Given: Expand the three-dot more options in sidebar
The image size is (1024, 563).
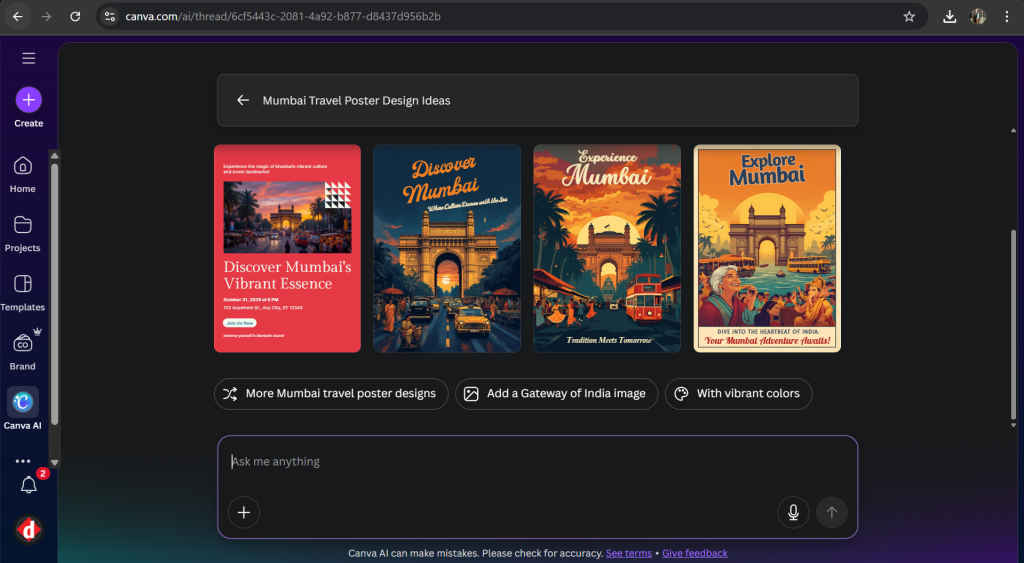Looking at the screenshot, I should (x=23, y=461).
